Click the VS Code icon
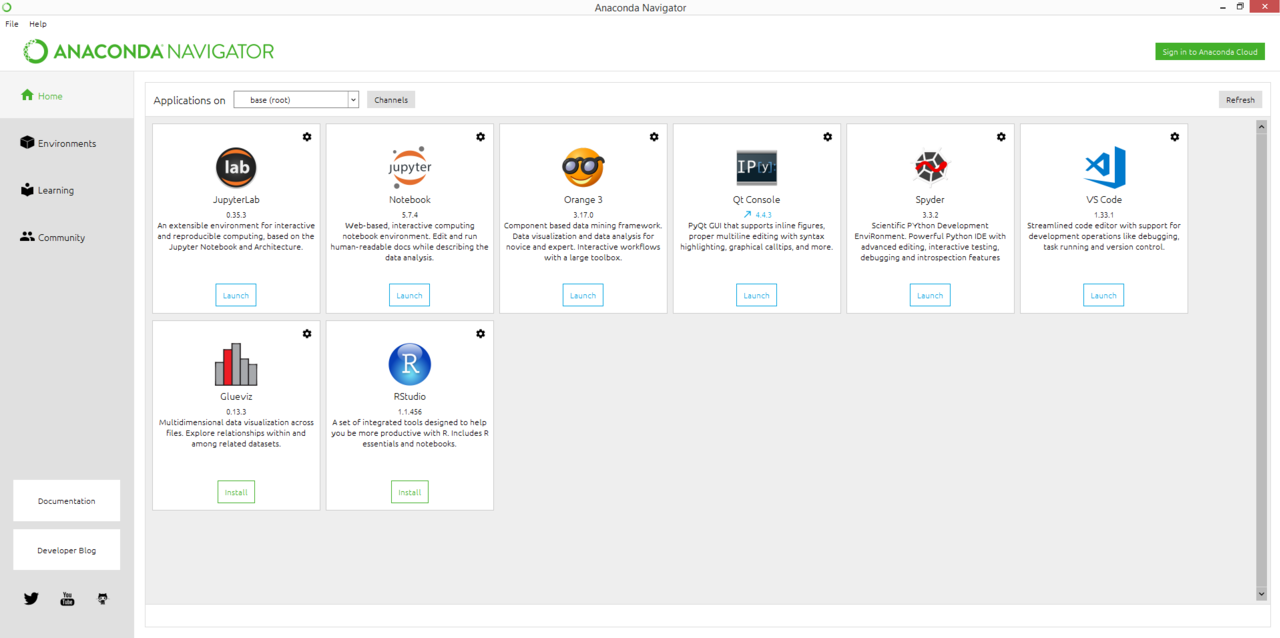The image size is (1280, 638). [1103, 167]
